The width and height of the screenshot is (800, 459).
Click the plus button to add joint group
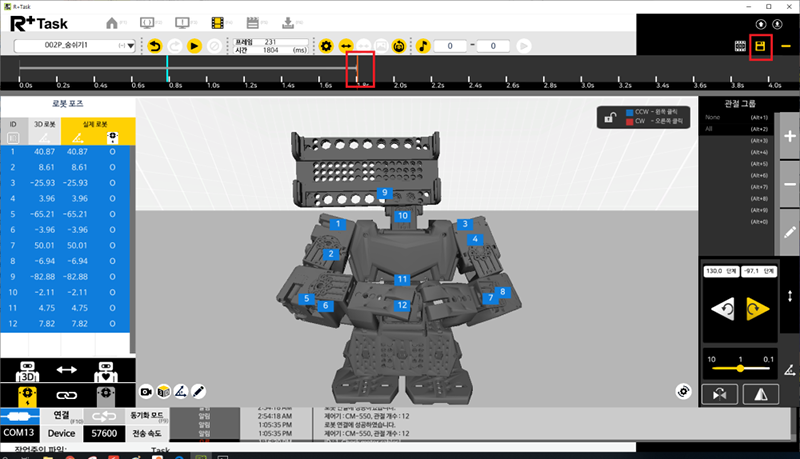point(790,139)
